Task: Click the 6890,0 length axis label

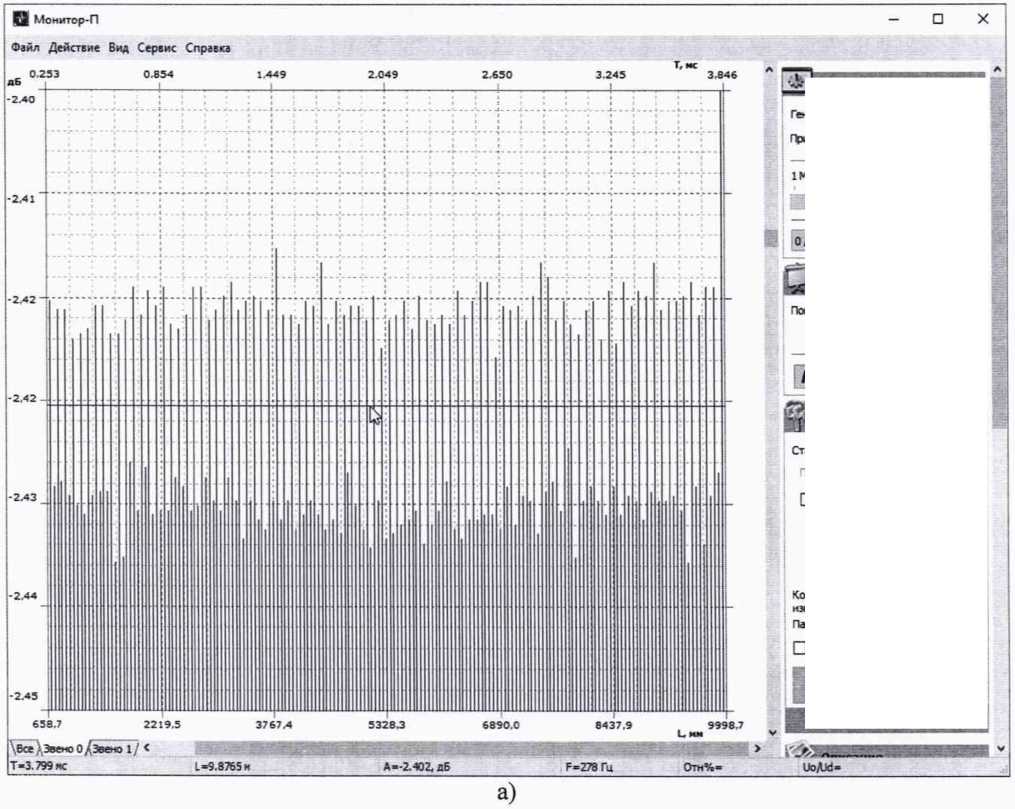Action: click(500, 724)
